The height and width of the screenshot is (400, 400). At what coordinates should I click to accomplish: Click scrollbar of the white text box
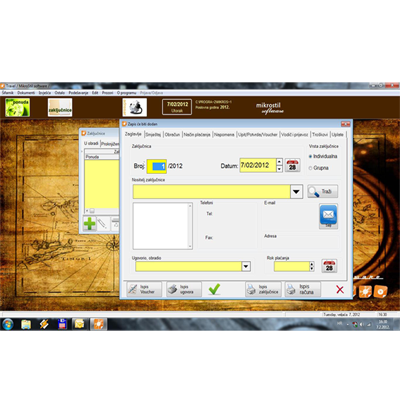[x=190, y=226]
